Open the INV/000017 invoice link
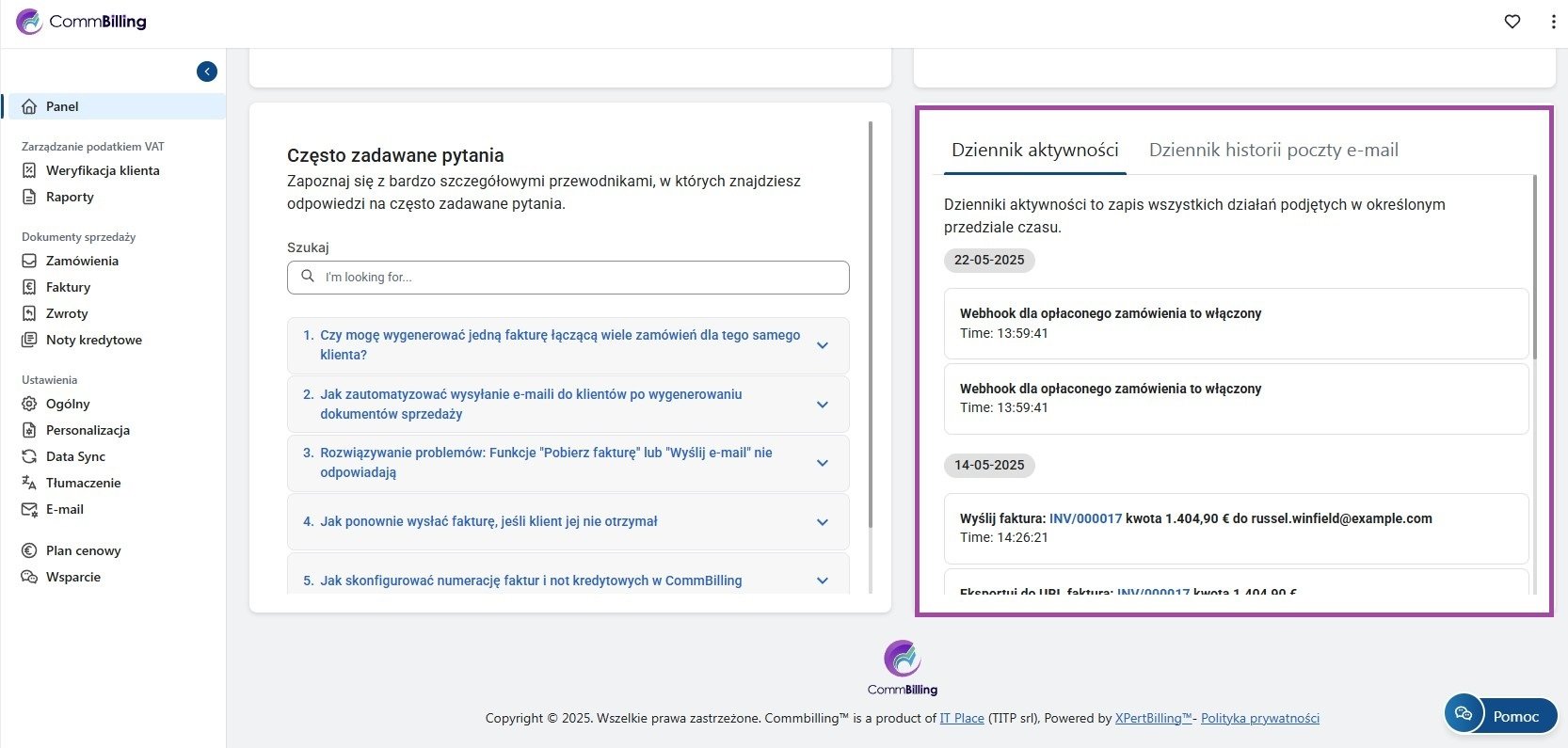 pos(1085,518)
